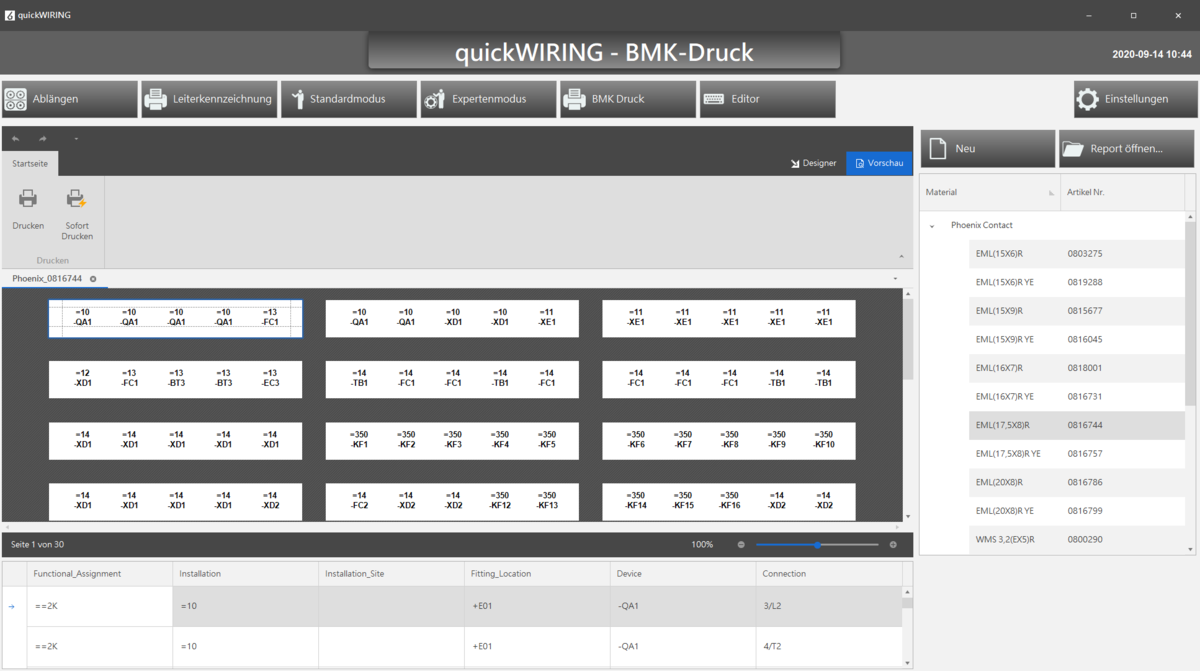Switch to Standardmodus
The width and height of the screenshot is (1200, 671).
pos(348,99)
